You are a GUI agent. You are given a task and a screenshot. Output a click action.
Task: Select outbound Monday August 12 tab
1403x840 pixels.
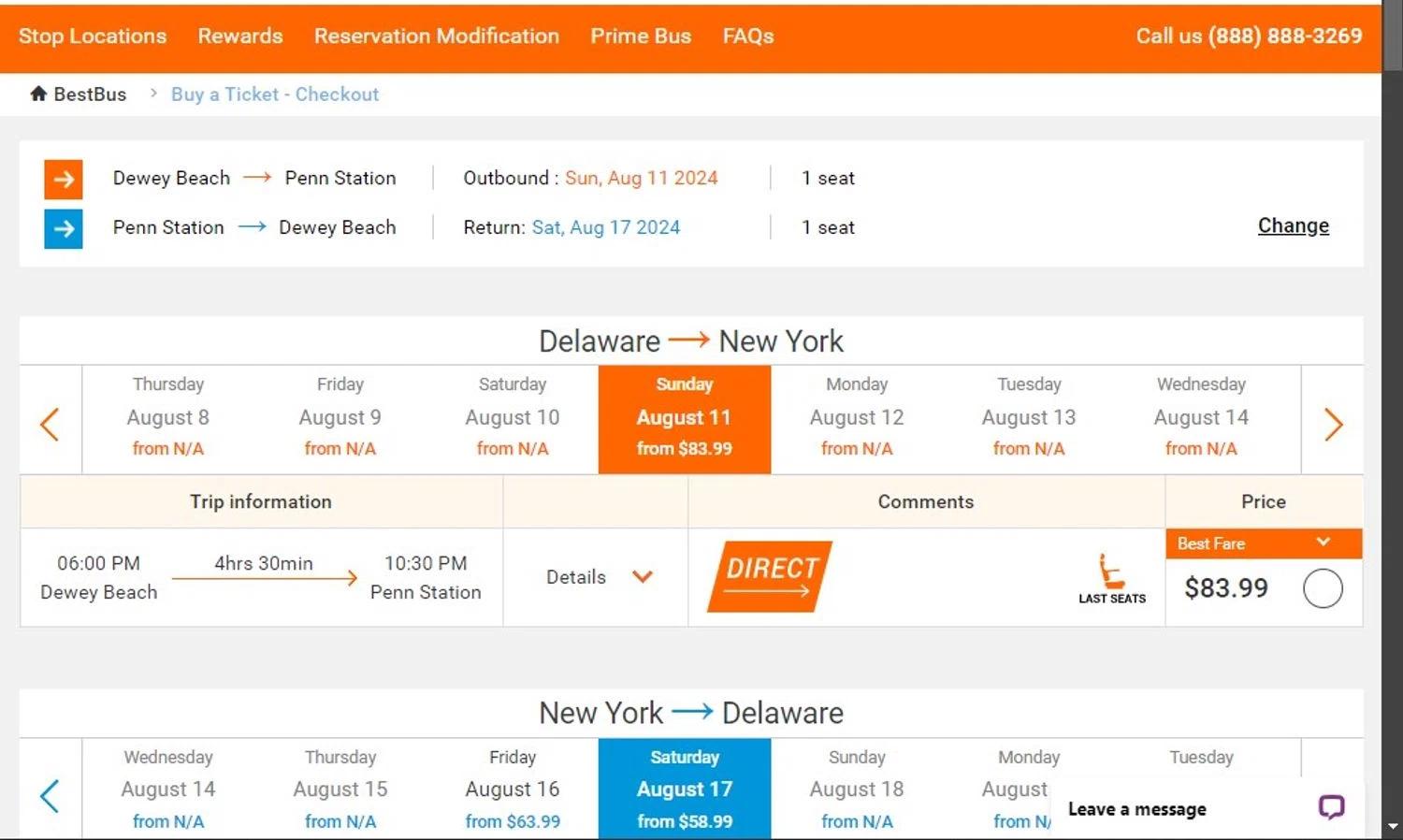coord(857,418)
